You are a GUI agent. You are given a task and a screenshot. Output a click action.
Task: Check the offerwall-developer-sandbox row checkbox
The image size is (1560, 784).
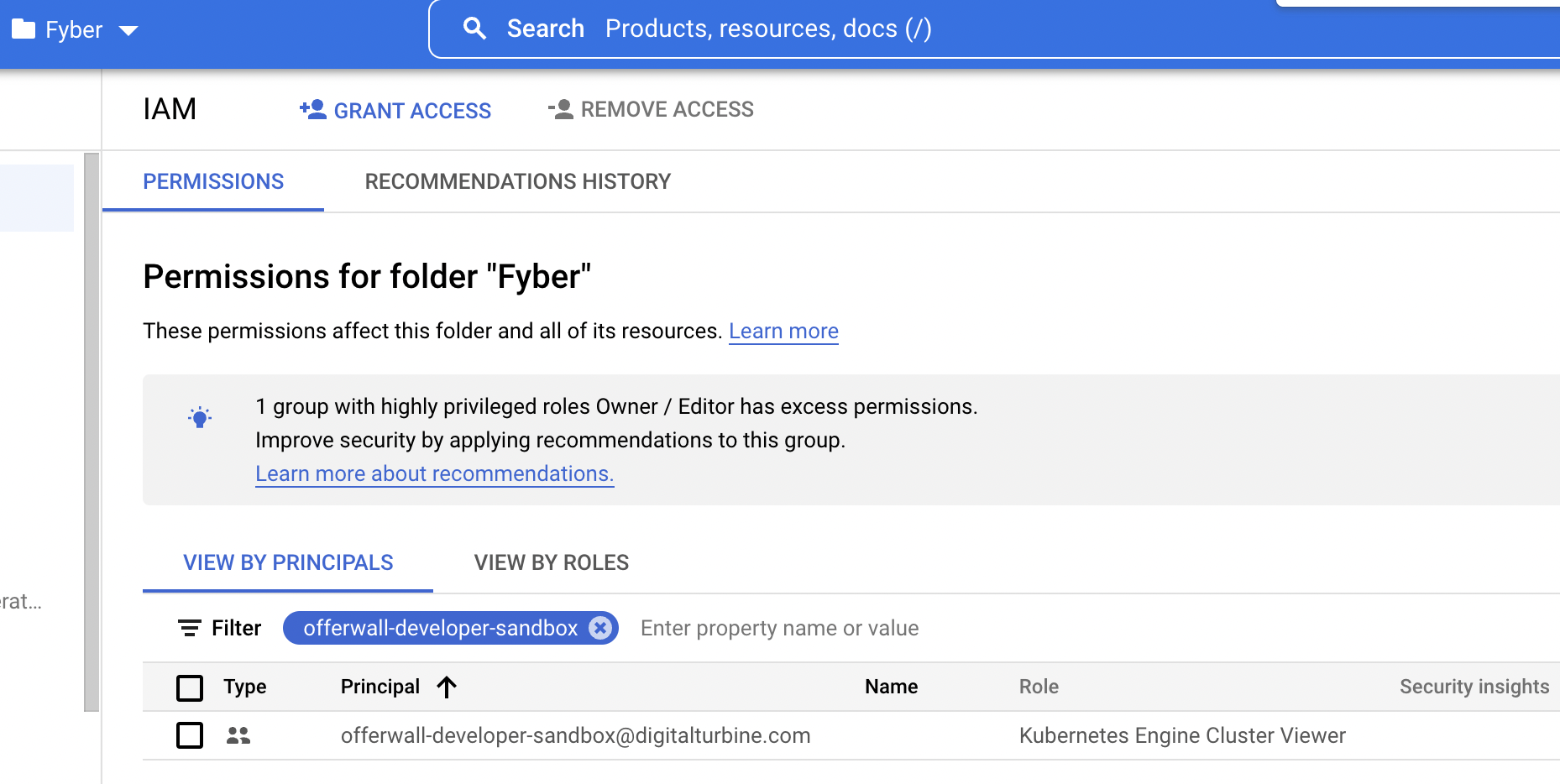(190, 735)
